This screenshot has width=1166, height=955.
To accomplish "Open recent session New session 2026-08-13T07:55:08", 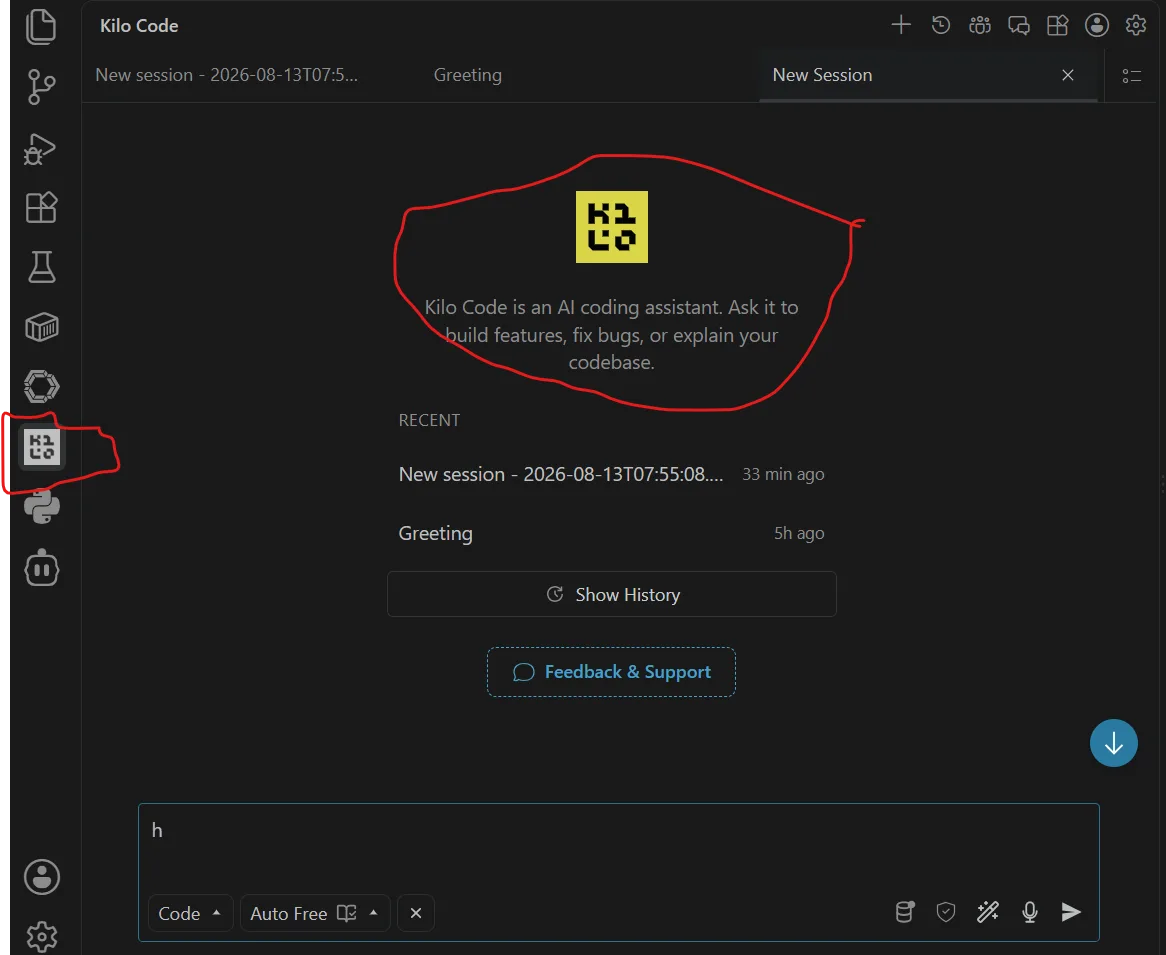I will (x=611, y=475).
